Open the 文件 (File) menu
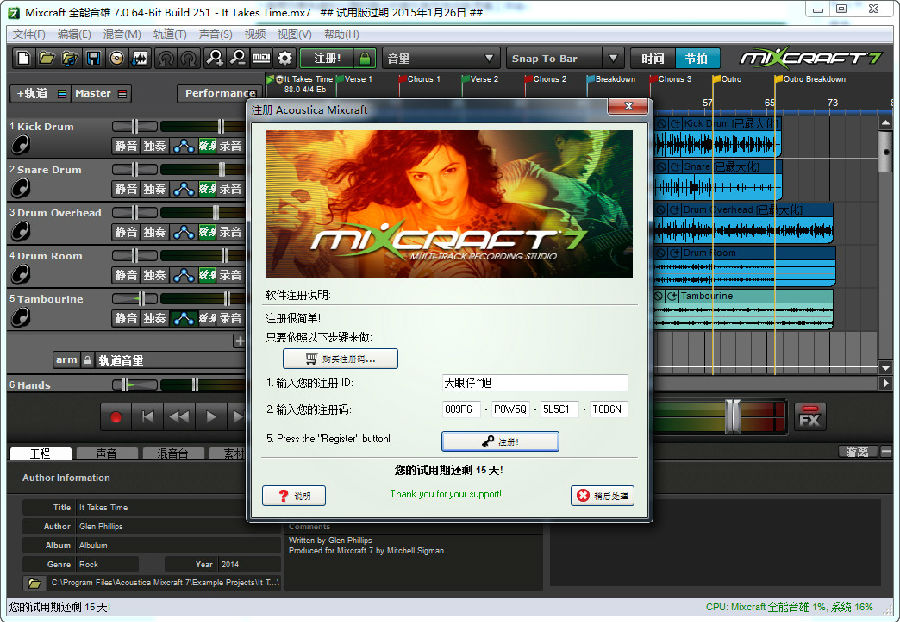 point(29,34)
